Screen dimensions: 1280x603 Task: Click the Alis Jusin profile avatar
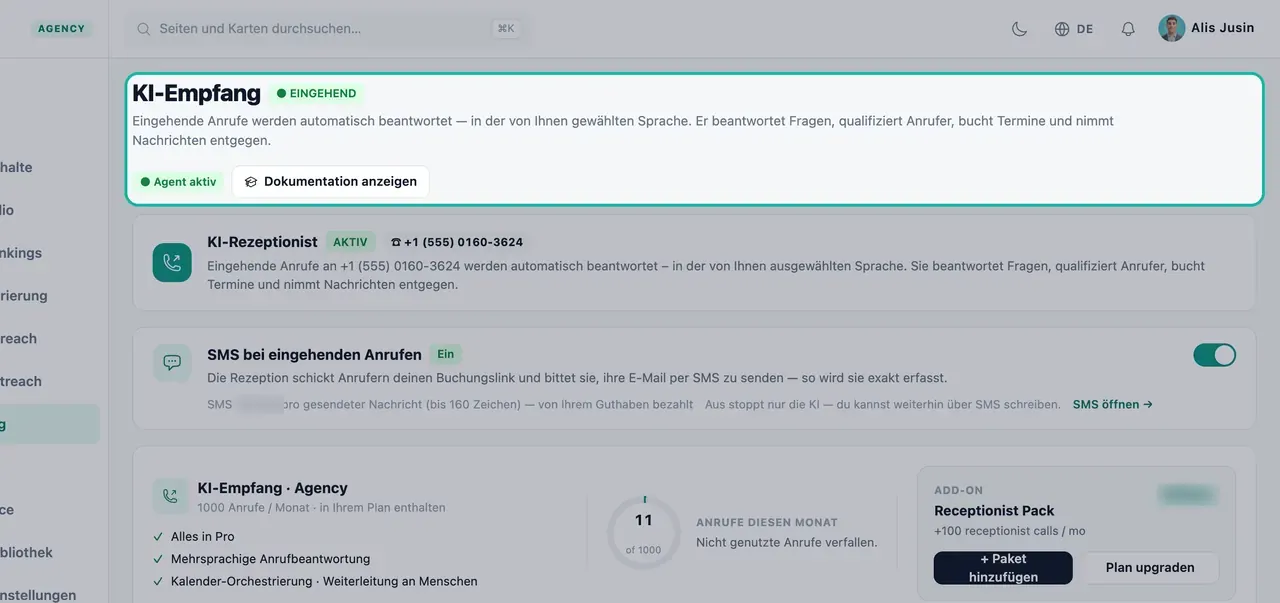pyautogui.click(x=1172, y=28)
